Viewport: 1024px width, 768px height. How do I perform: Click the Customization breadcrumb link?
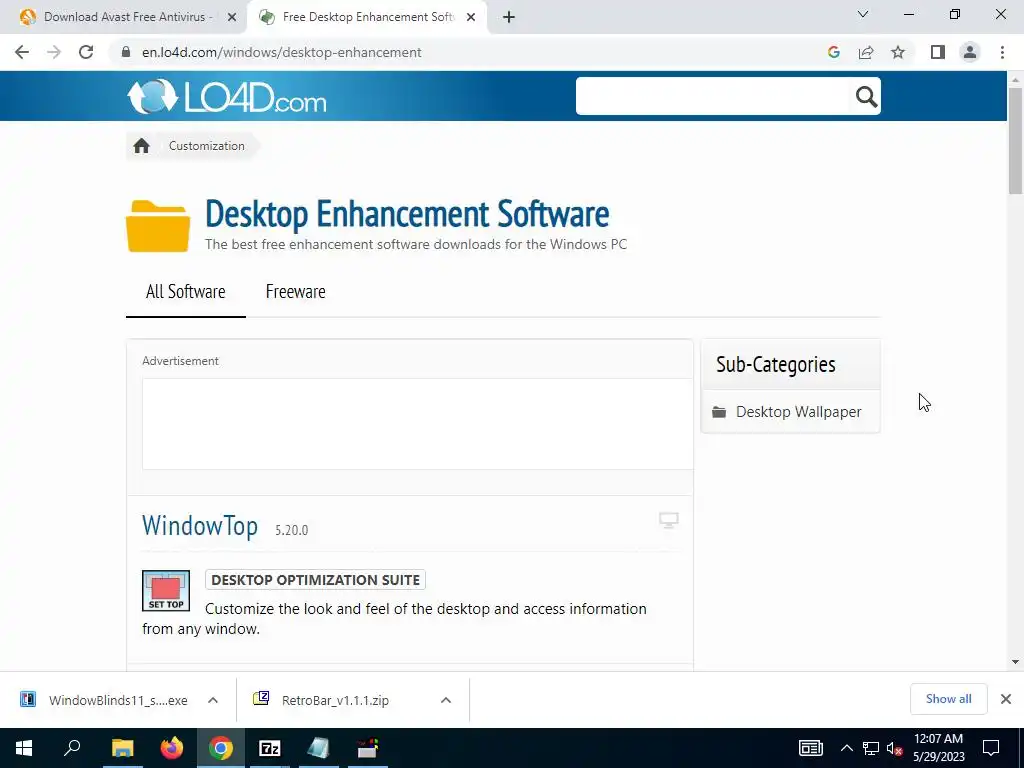tap(206, 146)
